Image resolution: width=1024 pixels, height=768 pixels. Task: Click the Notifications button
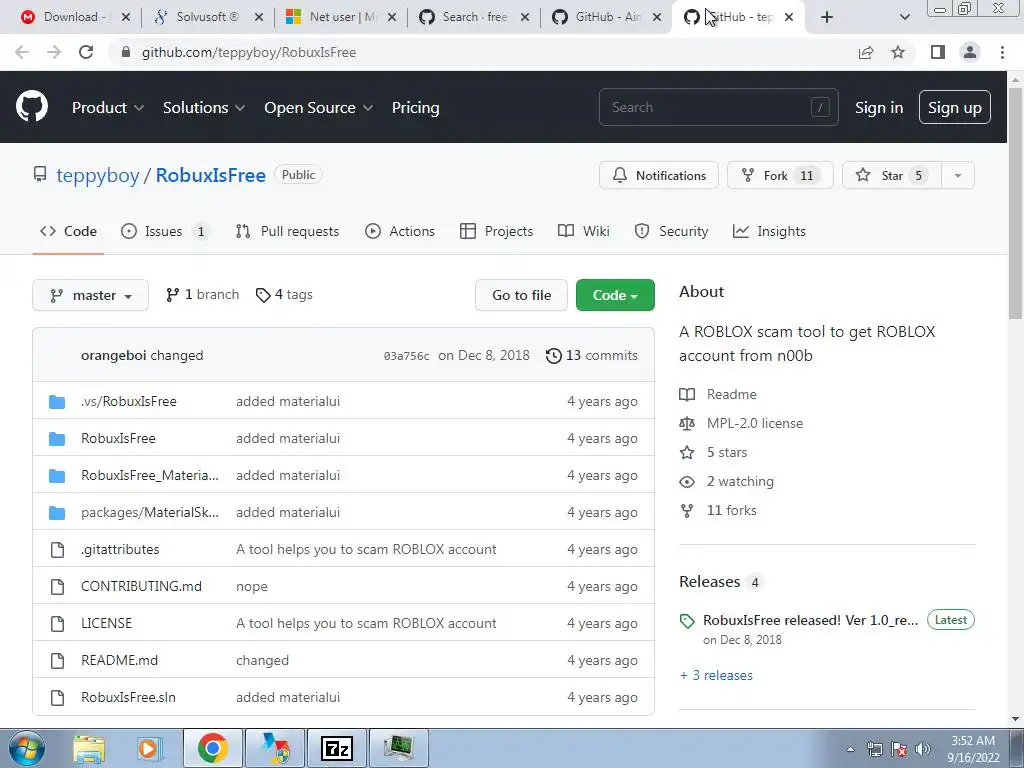click(x=659, y=176)
